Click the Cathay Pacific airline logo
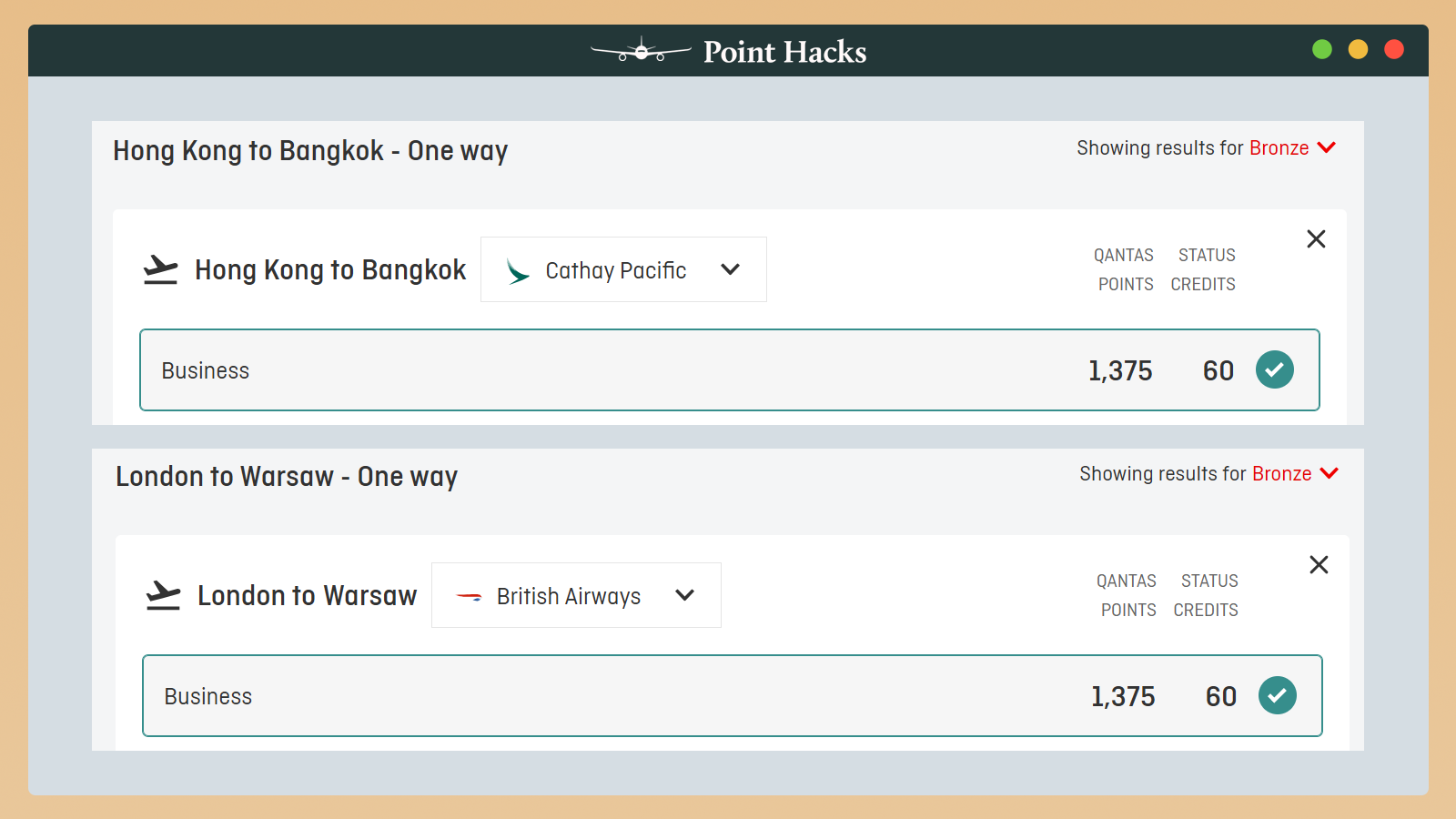The height and width of the screenshot is (819, 1456). click(518, 270)
